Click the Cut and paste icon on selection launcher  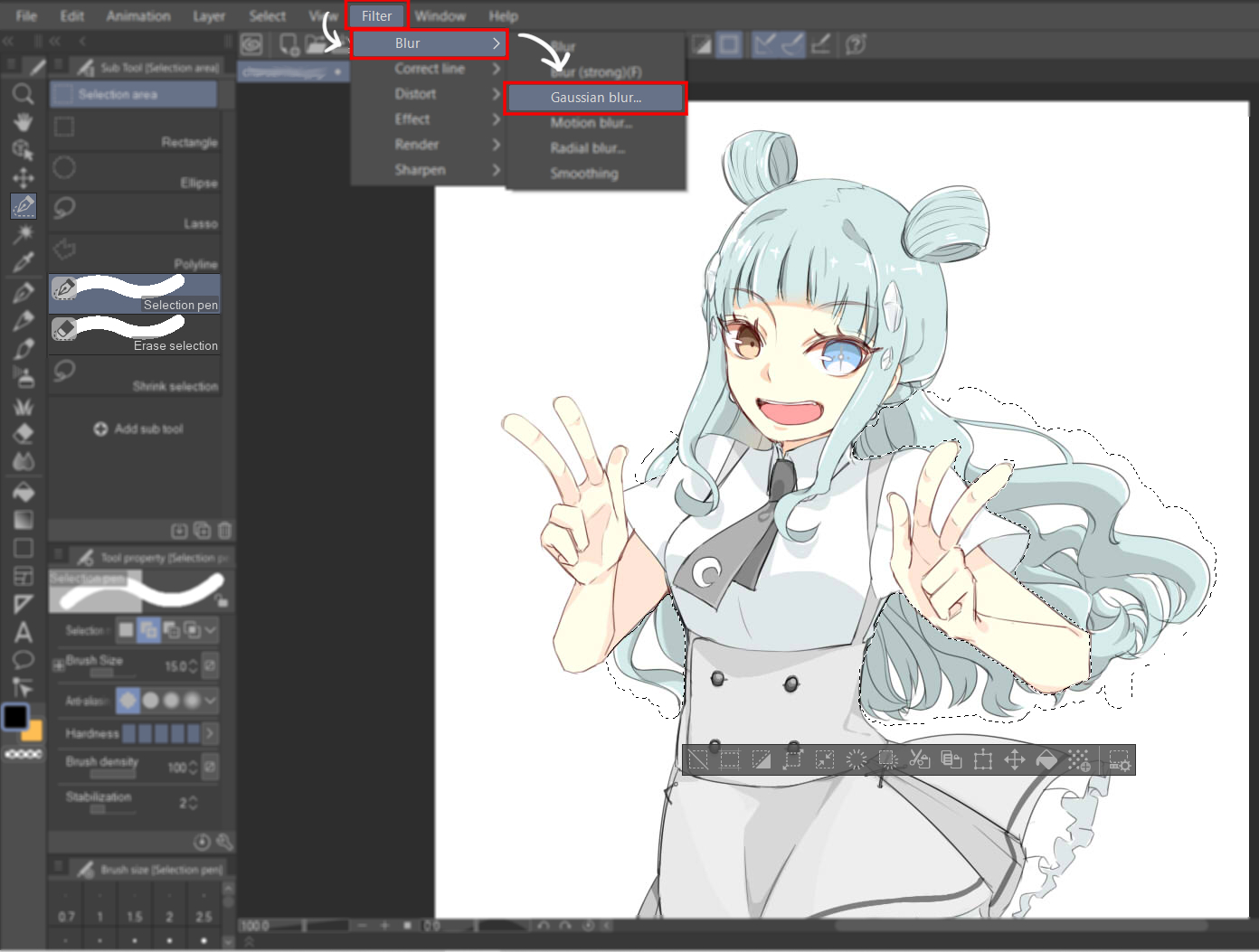(922, 760)
